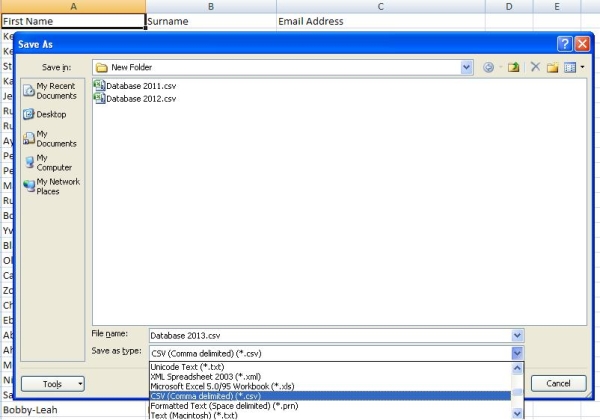Create a new folder
The image size is (600, 420).
tap(552, 67)
